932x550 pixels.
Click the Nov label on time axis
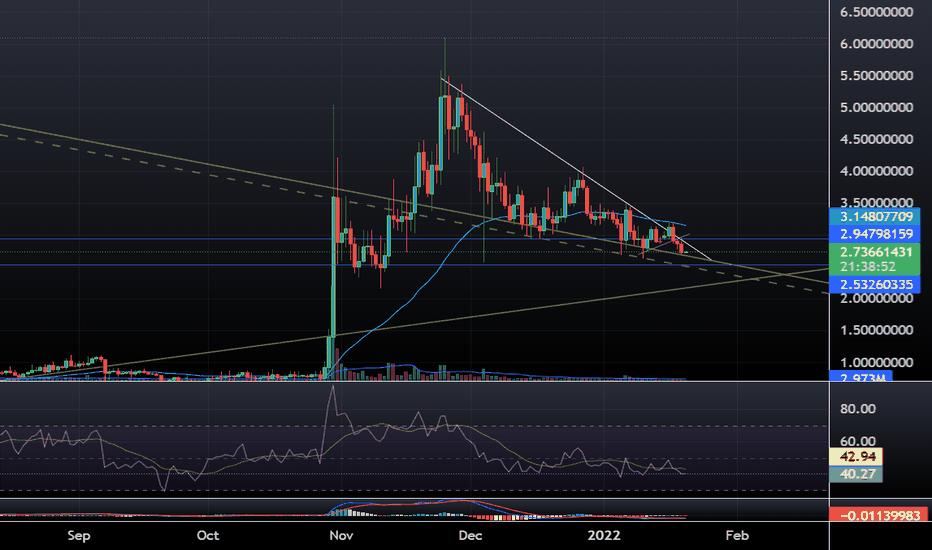341,535
